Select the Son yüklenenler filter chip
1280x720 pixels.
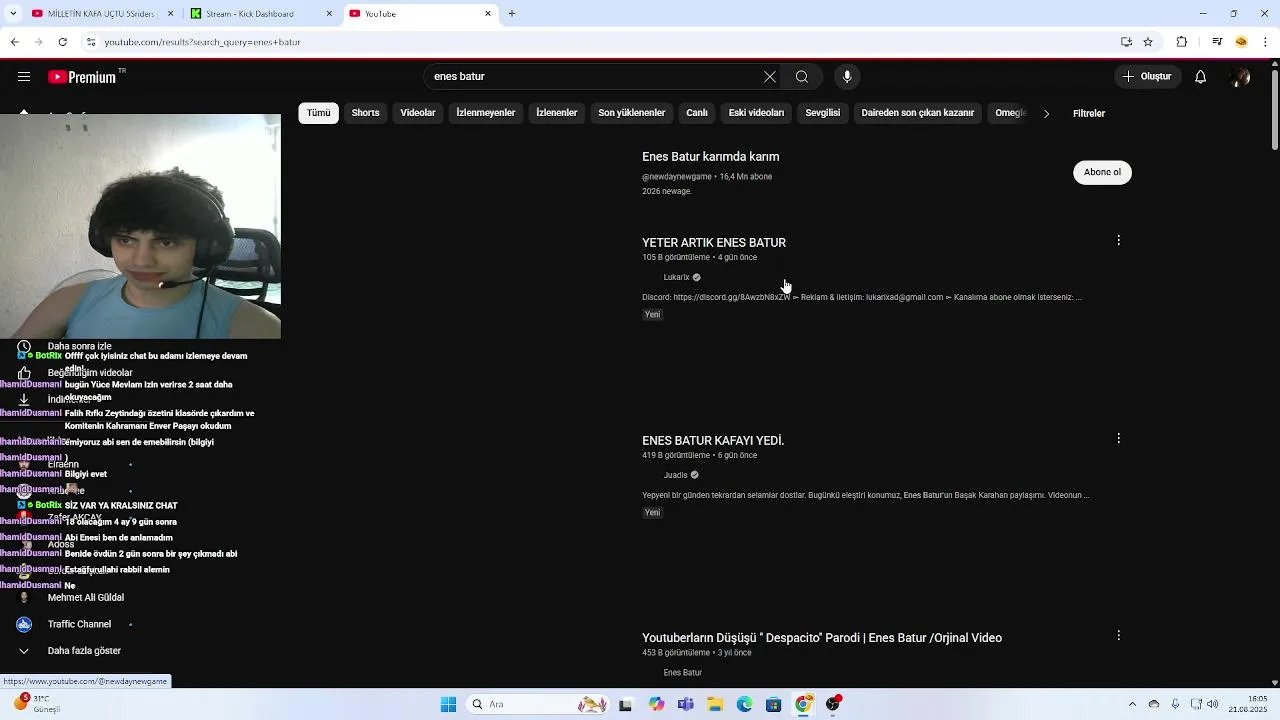pos(632,113)
